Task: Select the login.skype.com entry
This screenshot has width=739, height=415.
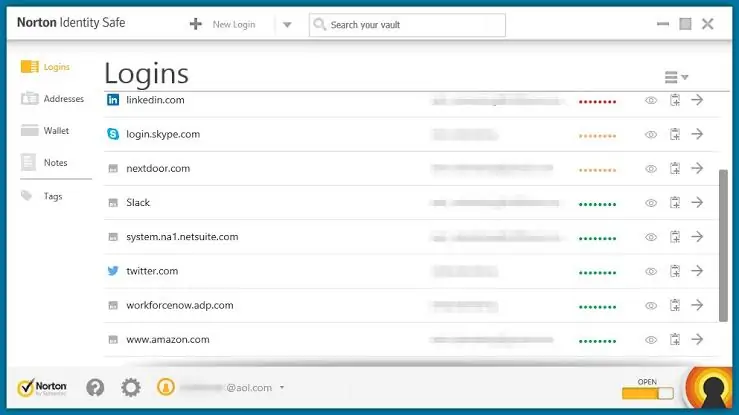Action: (163, 134)
